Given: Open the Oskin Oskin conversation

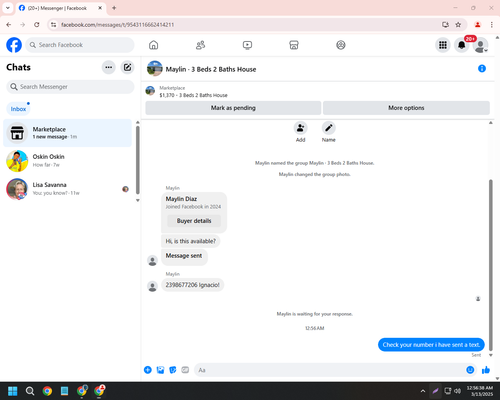Looking at the screenshot, I should [68, 161].
